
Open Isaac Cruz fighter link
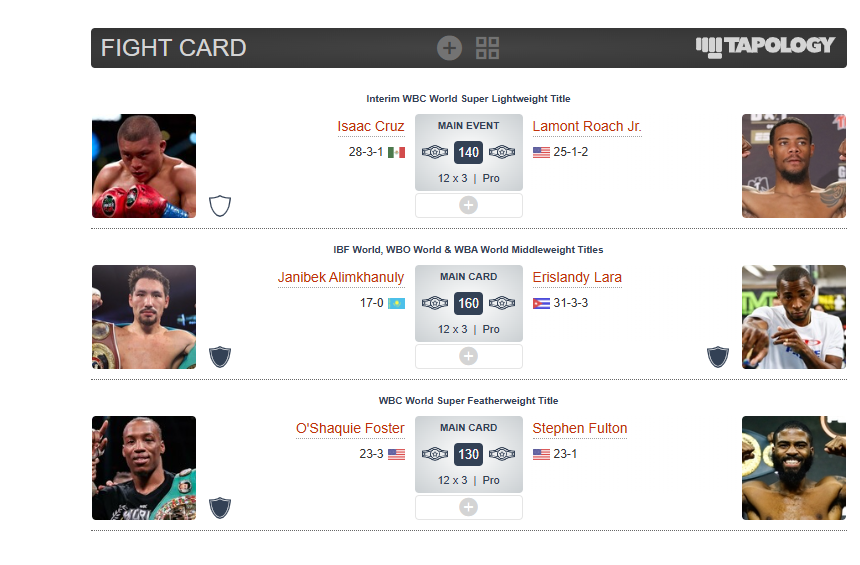tap(370, 126)
